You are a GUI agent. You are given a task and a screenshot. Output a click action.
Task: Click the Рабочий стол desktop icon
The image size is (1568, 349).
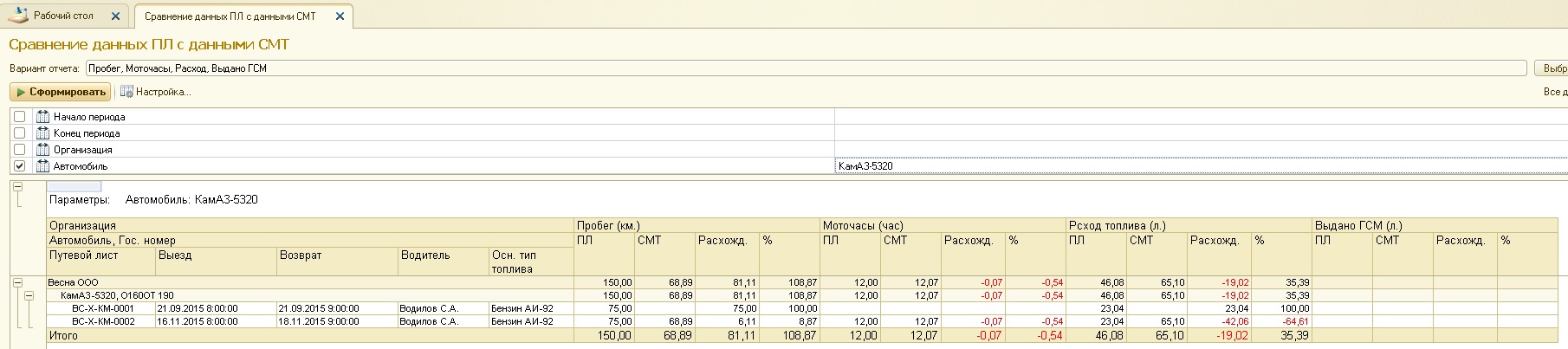click(x=18, y=16)
